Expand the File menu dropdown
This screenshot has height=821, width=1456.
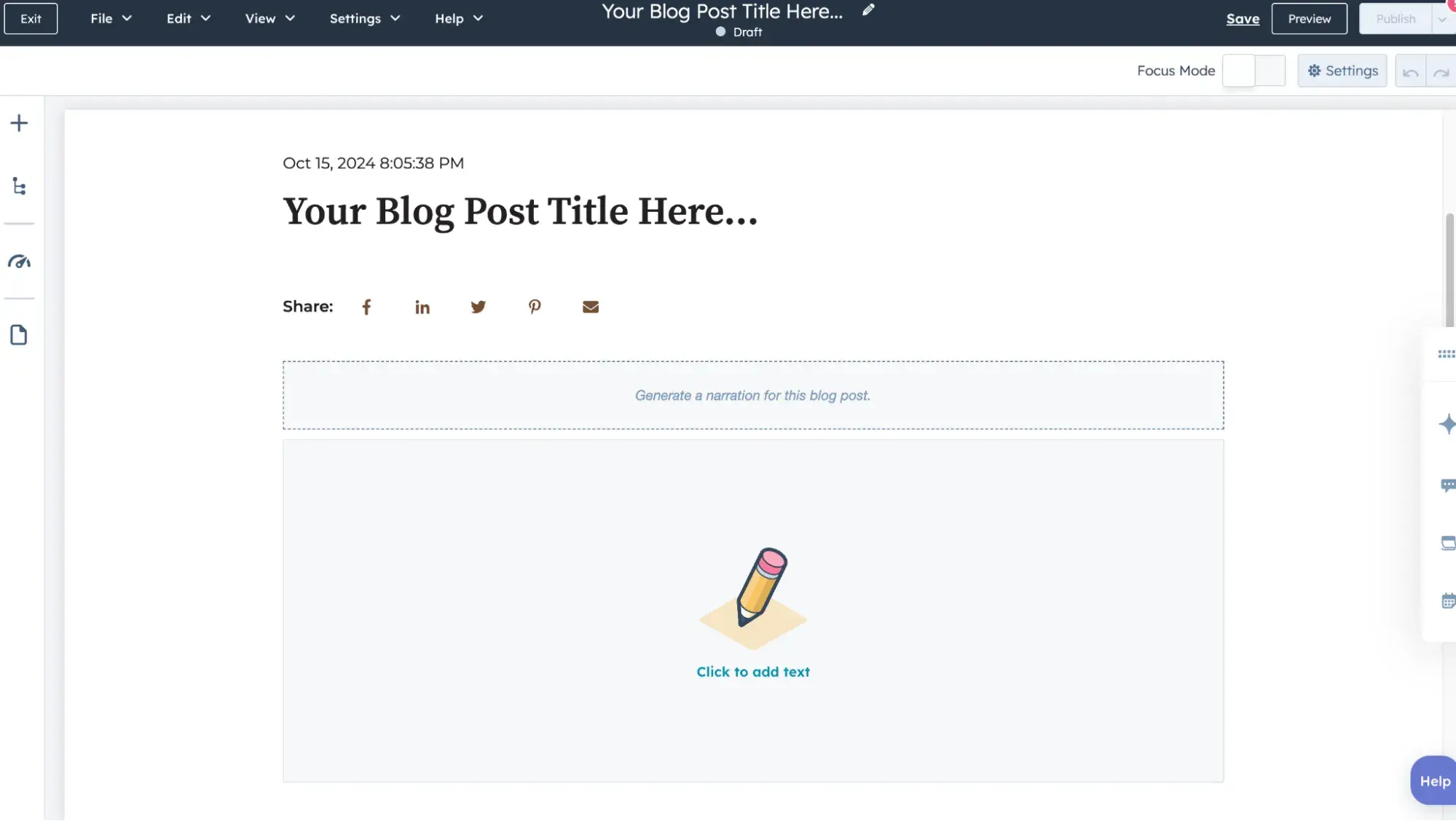111,18
